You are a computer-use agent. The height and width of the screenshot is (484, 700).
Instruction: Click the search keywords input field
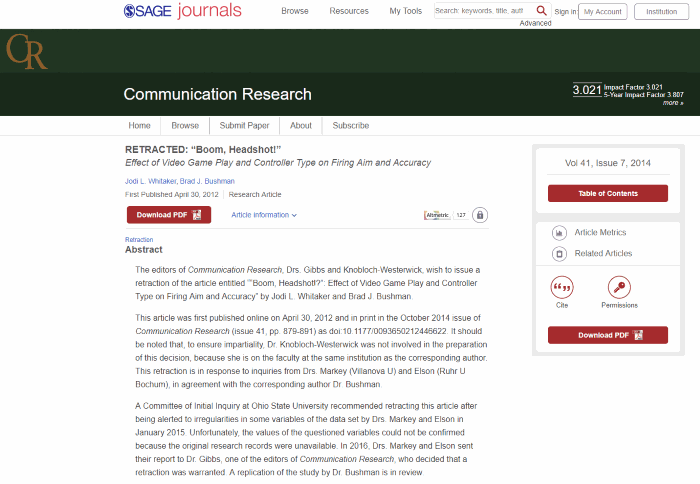point(484,11)
